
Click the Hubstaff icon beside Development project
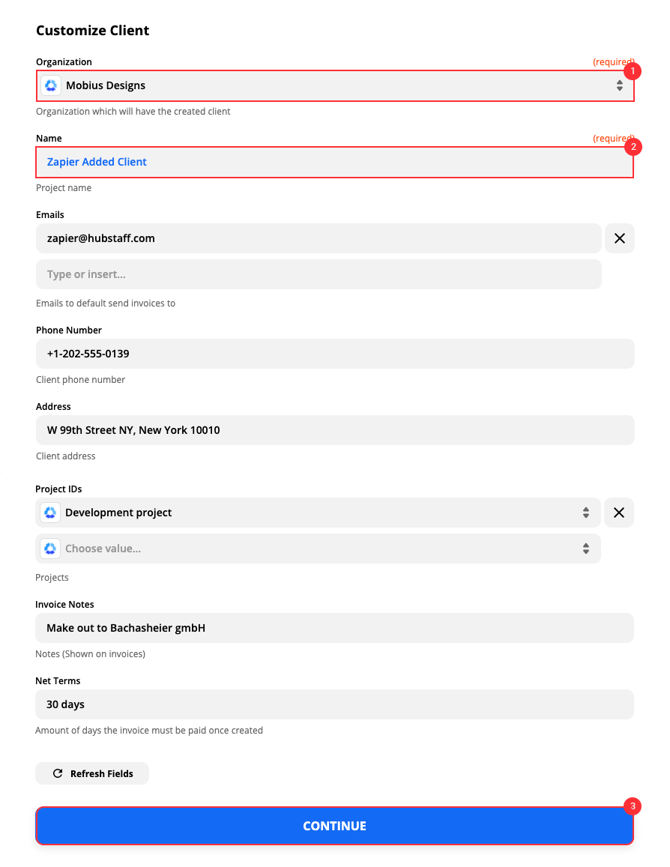[50, 512]
